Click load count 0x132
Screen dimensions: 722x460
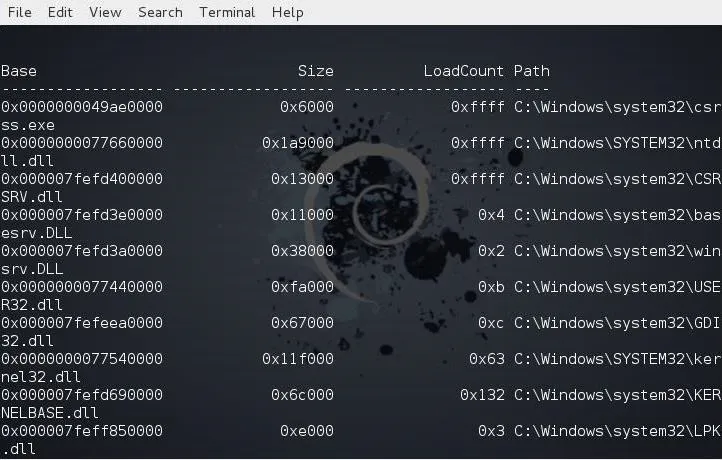tap(482, 395)
